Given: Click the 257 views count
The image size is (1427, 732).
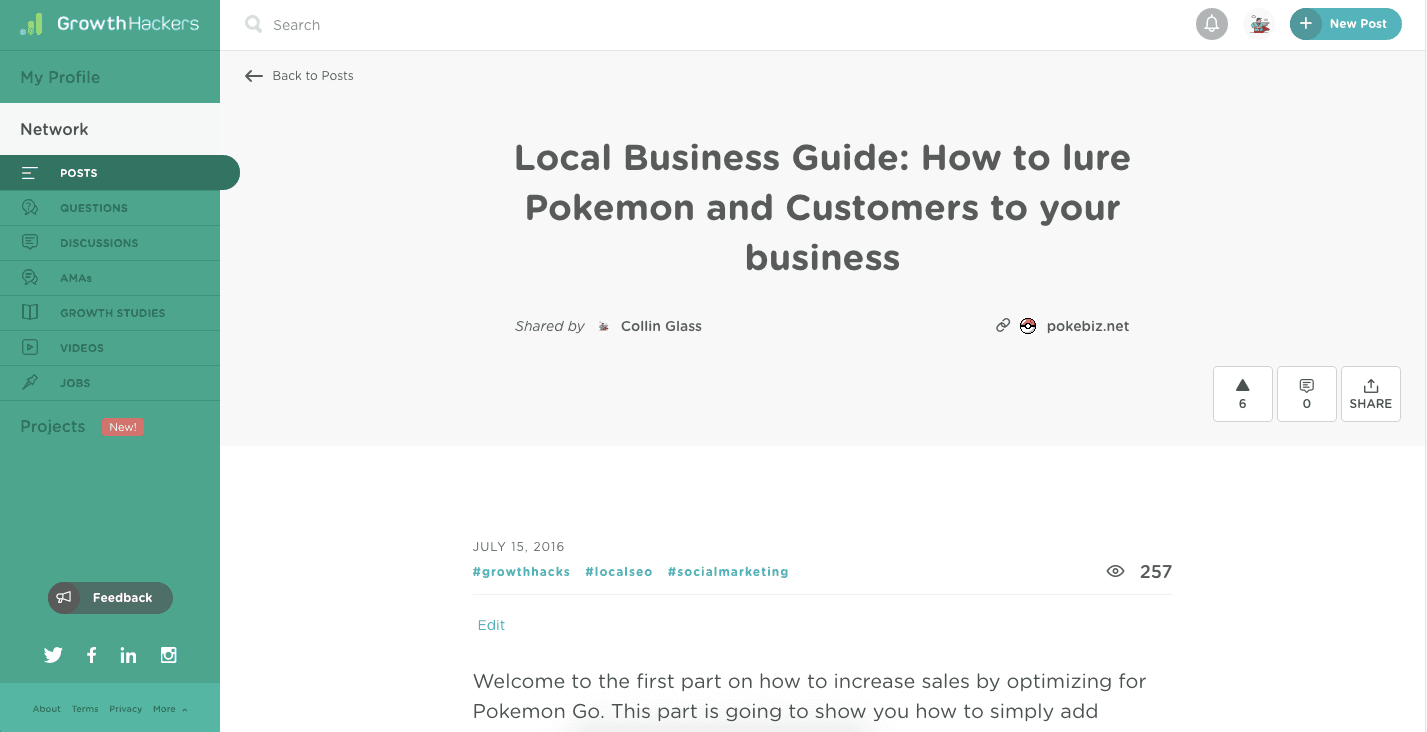Looking at the screenshot, I should [x=1156, y=571].
